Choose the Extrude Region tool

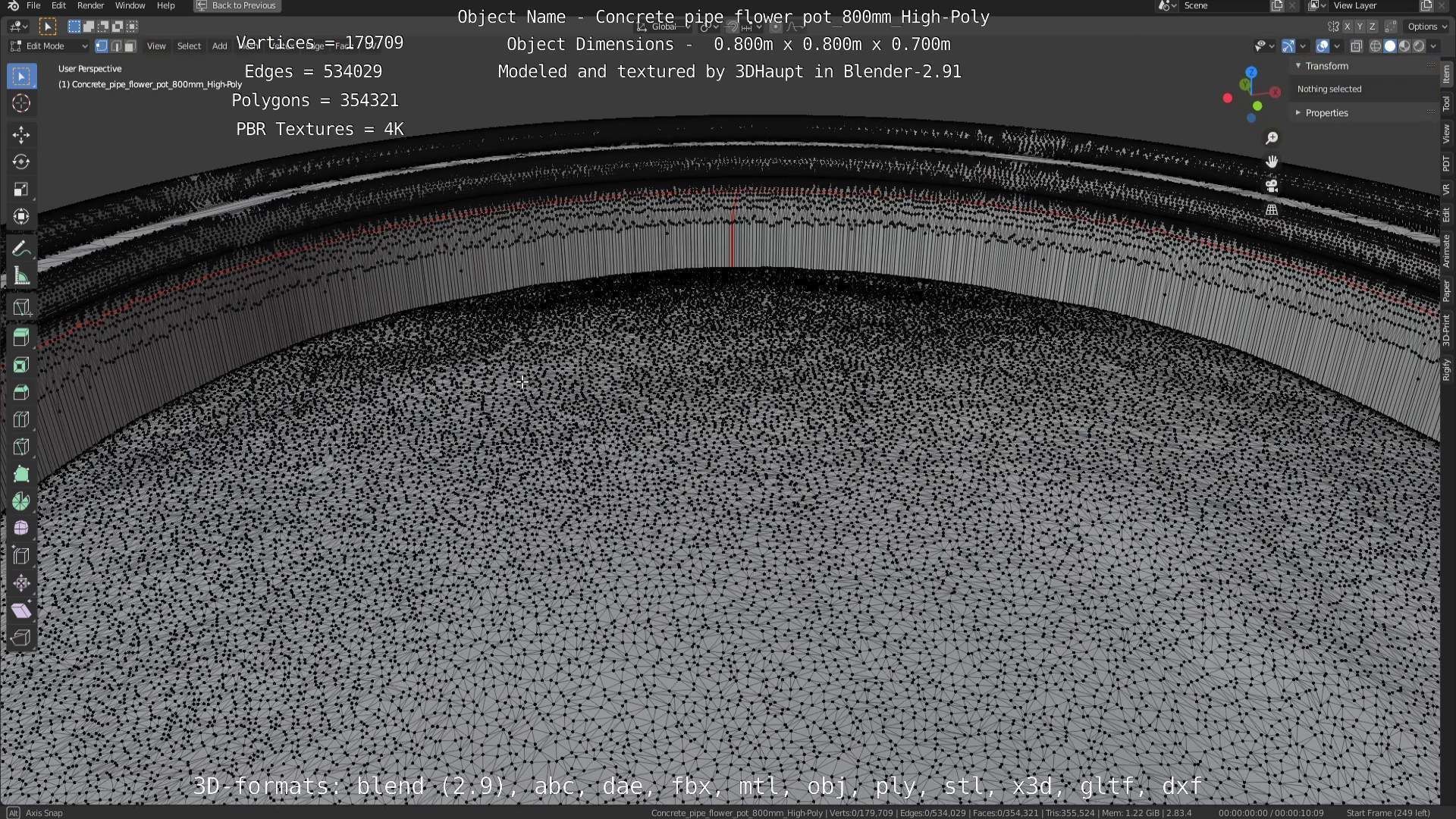[21, 337]
